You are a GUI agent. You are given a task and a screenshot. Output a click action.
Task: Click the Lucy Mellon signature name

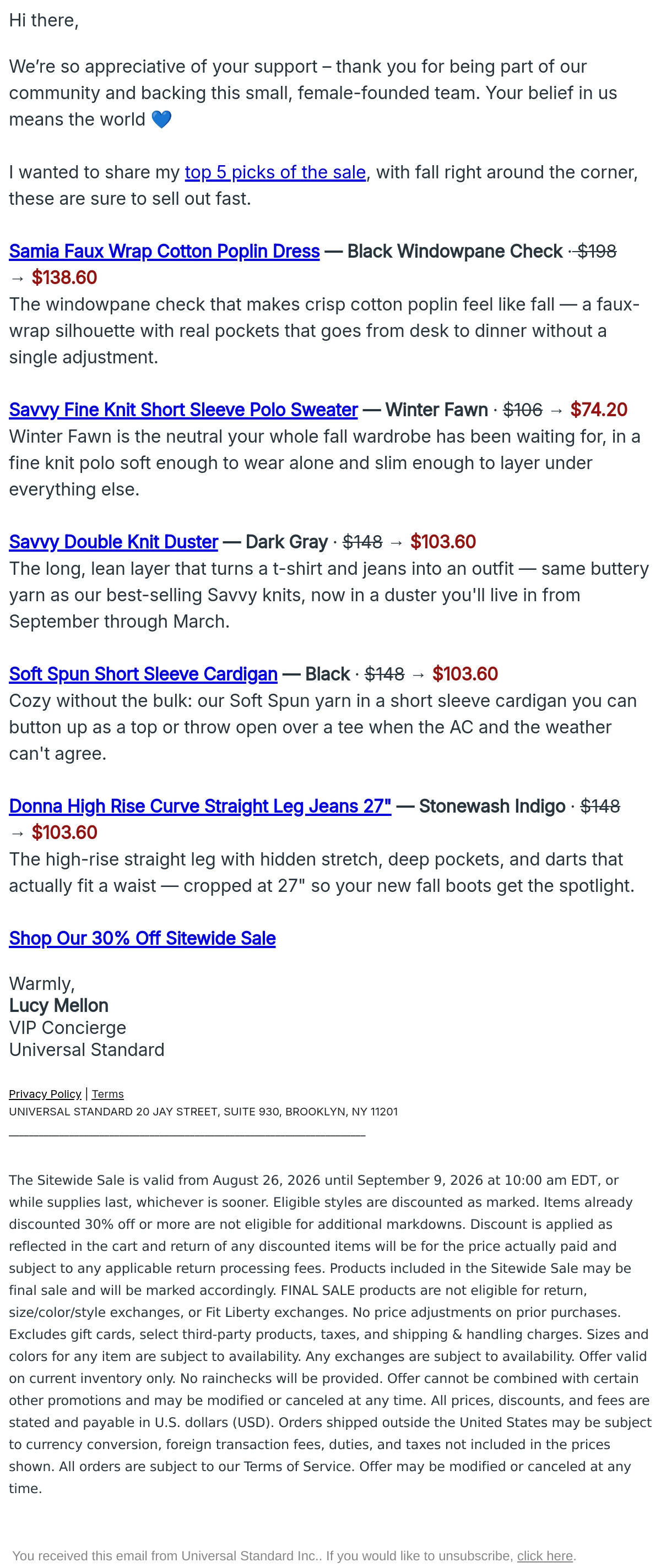point(58,1005)
